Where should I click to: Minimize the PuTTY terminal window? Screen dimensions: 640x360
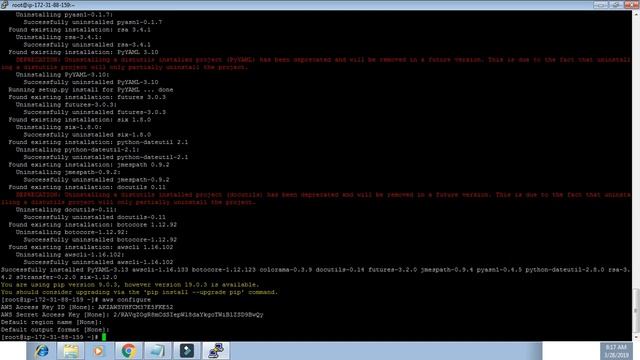600,4
